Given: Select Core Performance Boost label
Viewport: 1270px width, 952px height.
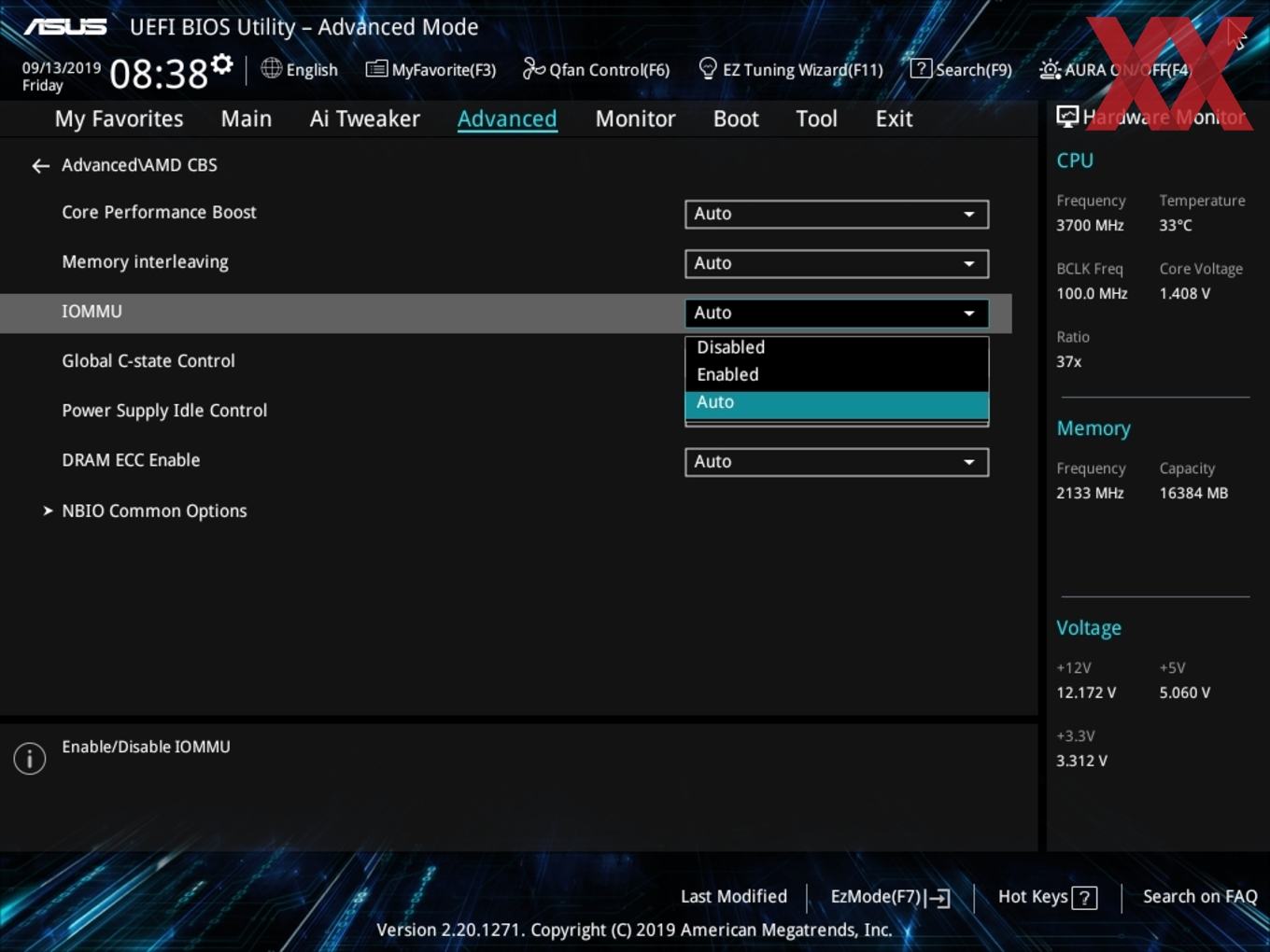Looking at the screenshot, I should point(159,212).
